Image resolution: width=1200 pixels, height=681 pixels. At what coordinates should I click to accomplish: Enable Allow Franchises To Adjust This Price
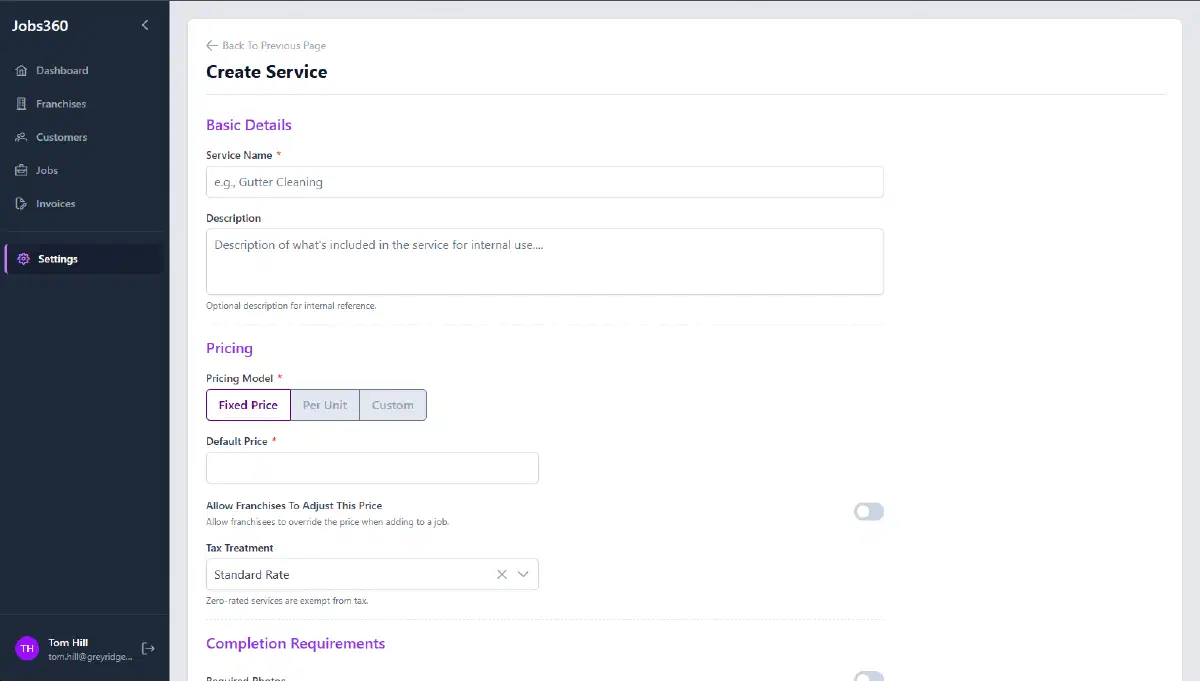click(868, 511)
